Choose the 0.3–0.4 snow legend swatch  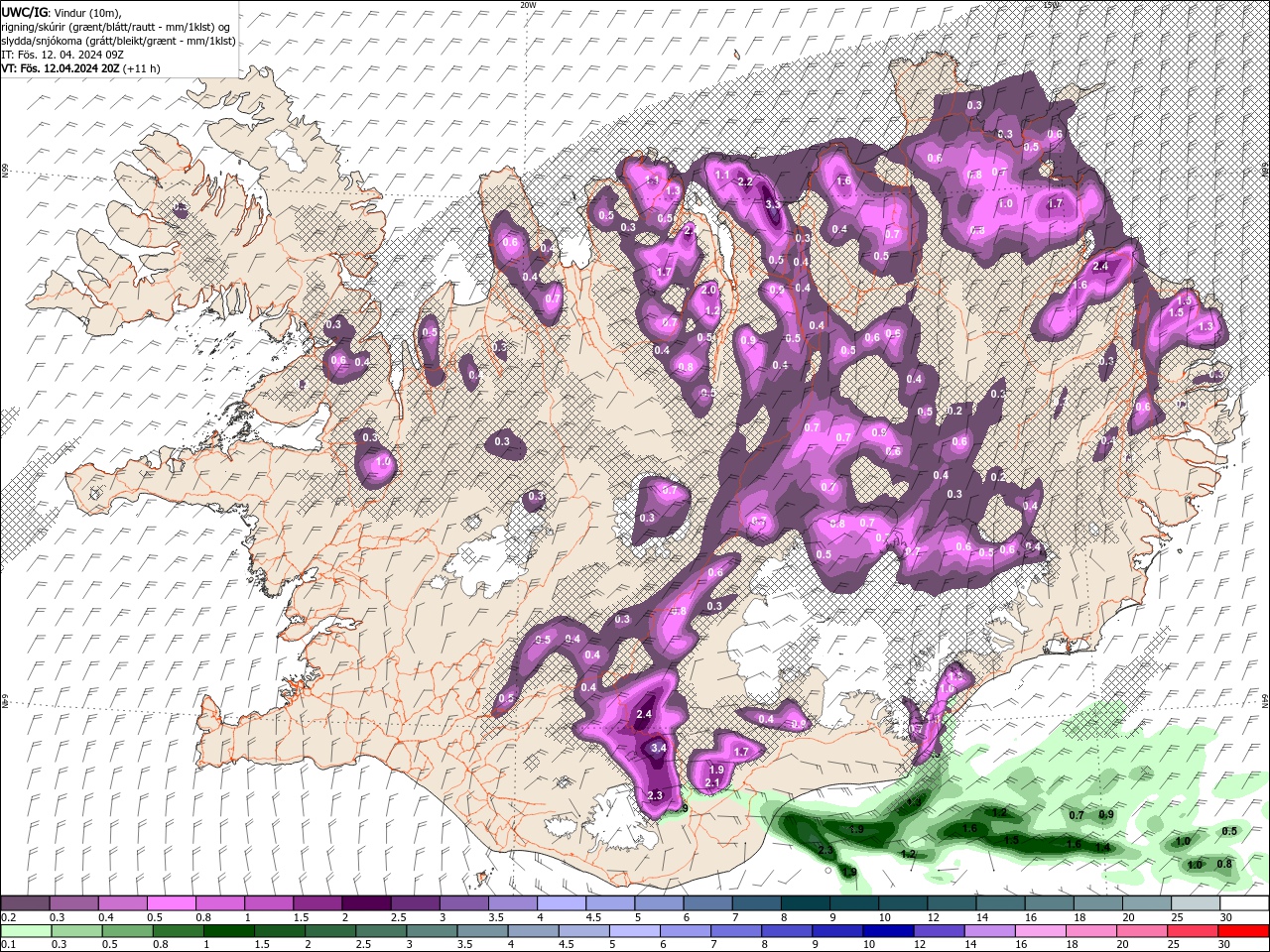[x=73, y=903]
